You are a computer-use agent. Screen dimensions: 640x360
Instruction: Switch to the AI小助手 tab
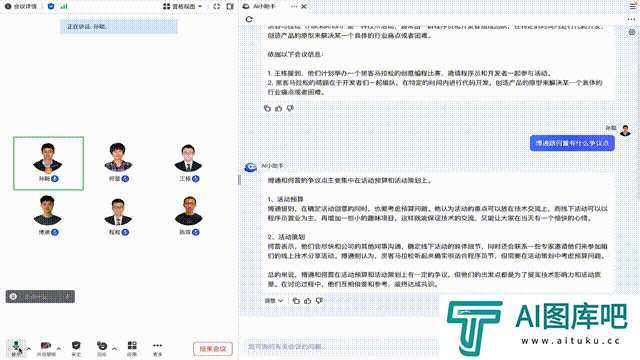click(x=260, y=7)
